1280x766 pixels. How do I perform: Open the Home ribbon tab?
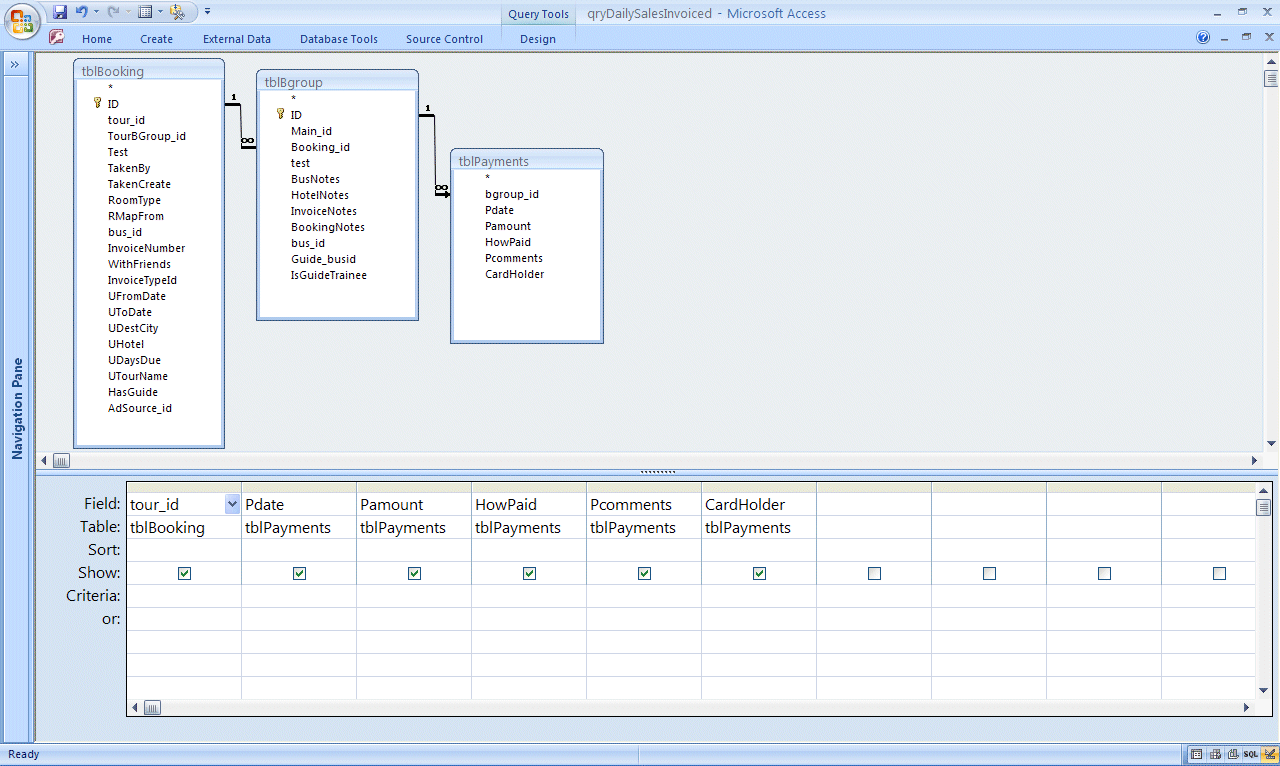tap(97, 39)
